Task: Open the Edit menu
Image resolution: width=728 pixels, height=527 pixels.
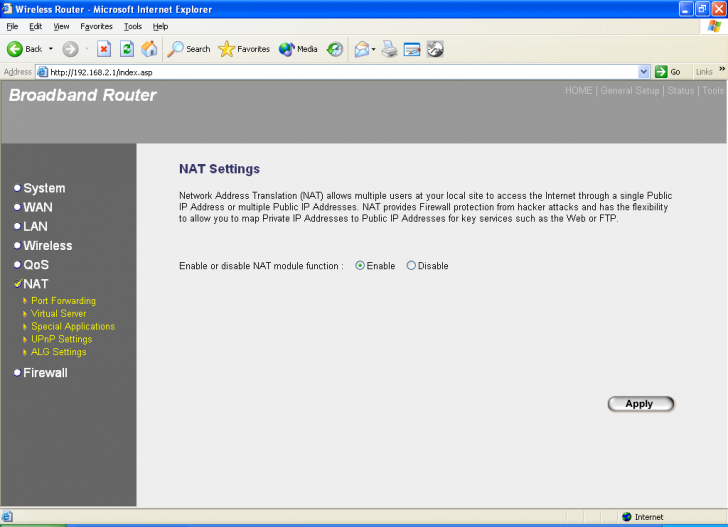Action: pos(35,26)
